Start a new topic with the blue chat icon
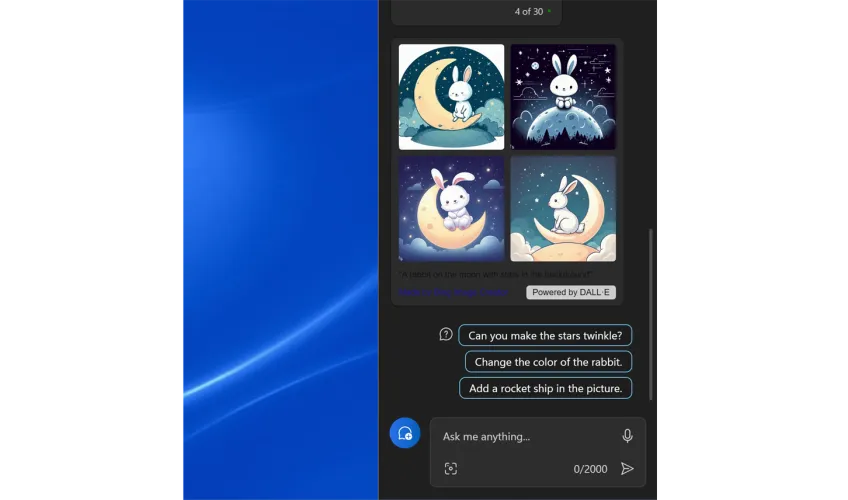 (x=404, y=433)
